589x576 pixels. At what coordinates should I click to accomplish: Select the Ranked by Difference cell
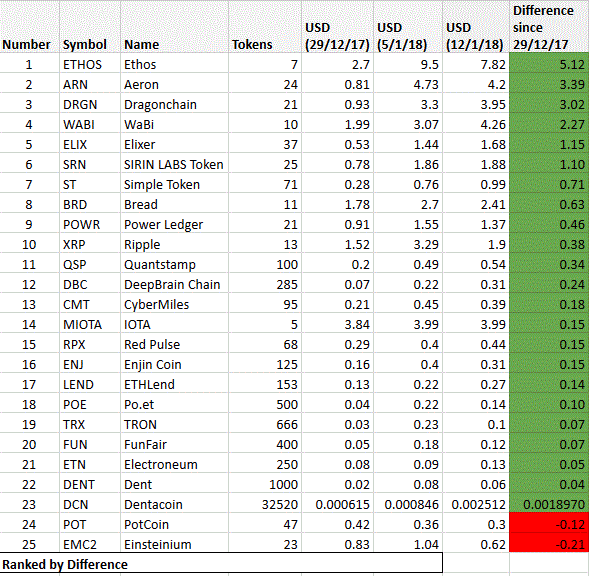[x=221, y=564]
